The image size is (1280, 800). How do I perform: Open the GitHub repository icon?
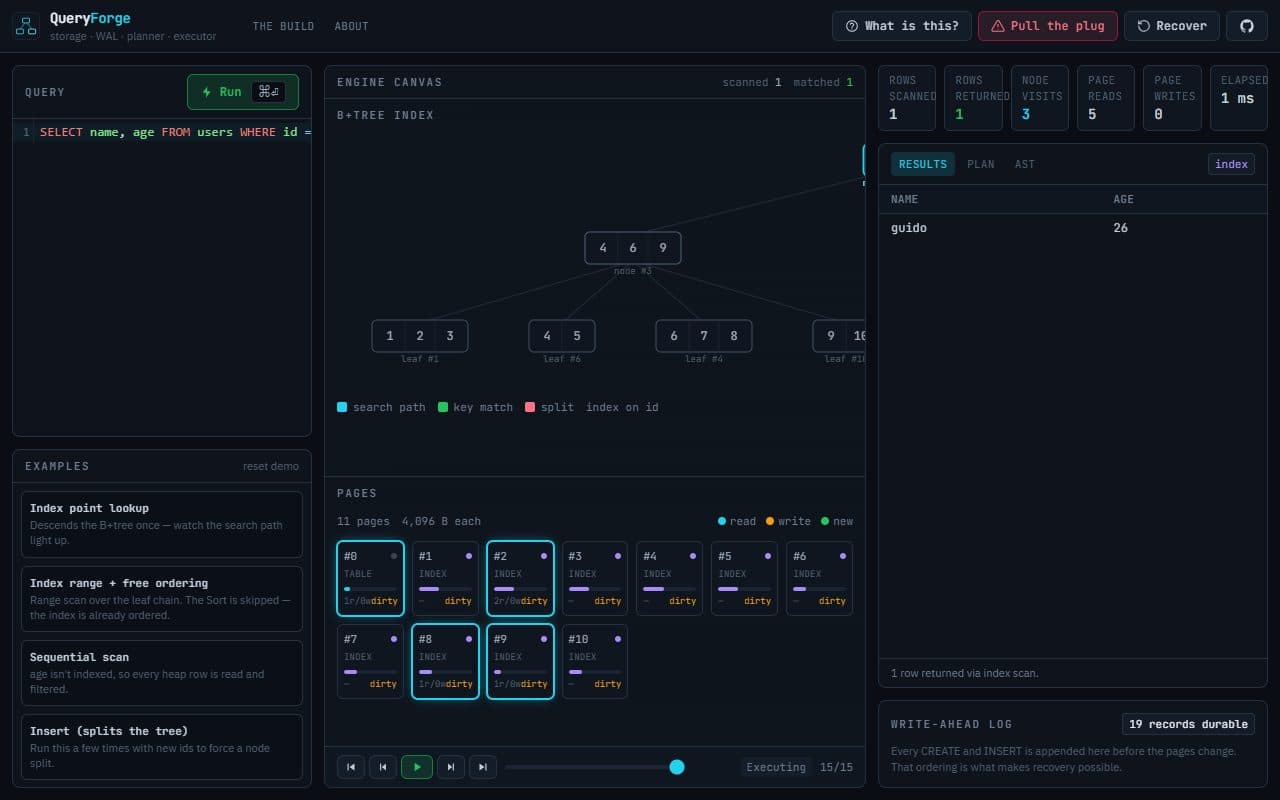1247,26
